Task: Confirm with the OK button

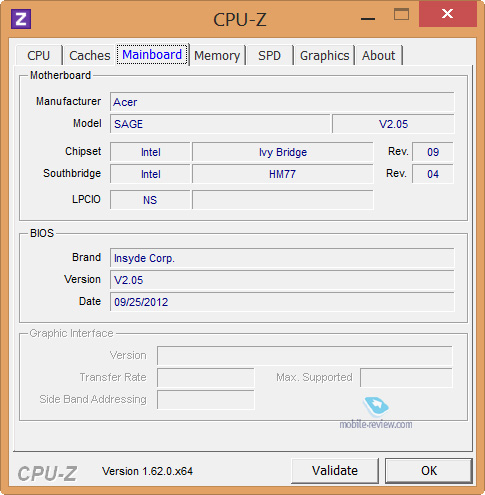Action: click(429, 471)
